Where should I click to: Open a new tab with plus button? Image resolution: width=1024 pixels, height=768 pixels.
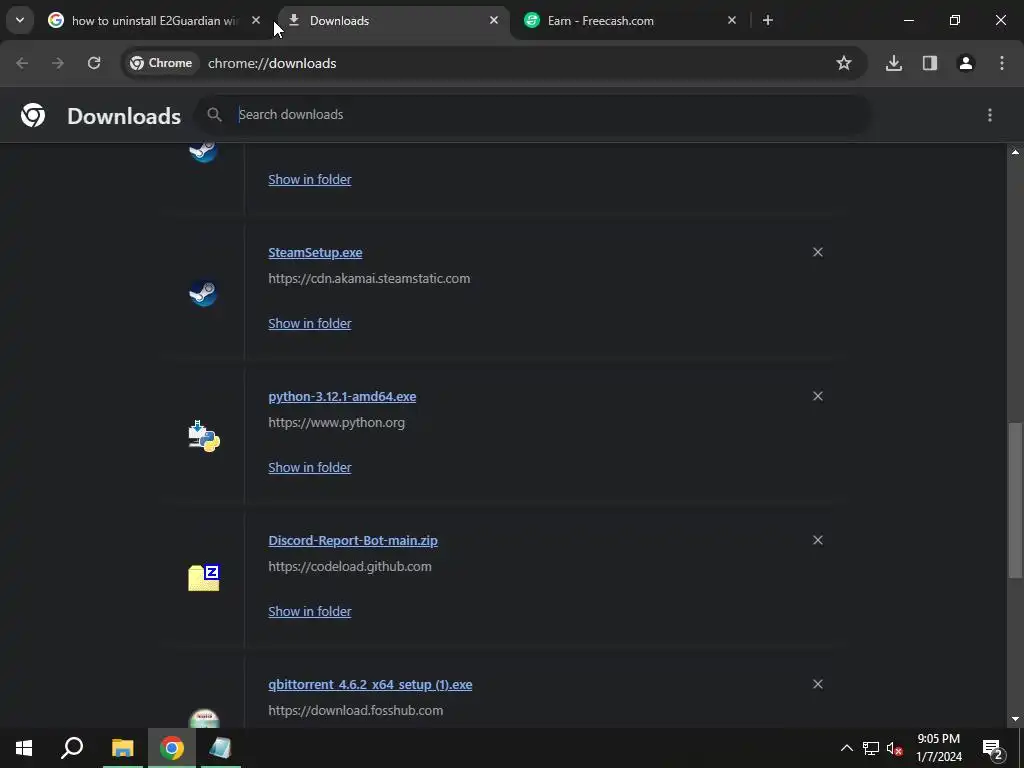pos(768,21)
